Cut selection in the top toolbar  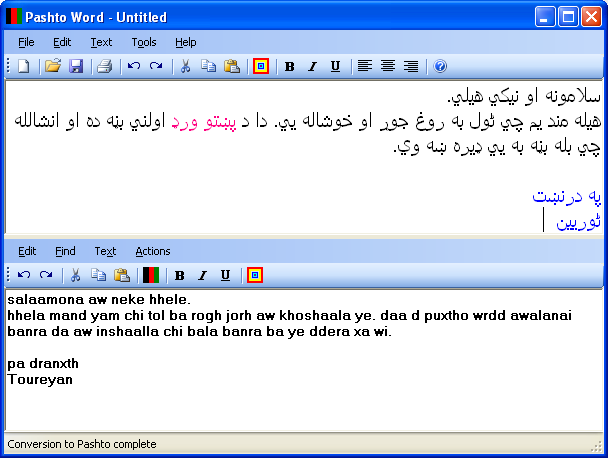coord(185,66)
